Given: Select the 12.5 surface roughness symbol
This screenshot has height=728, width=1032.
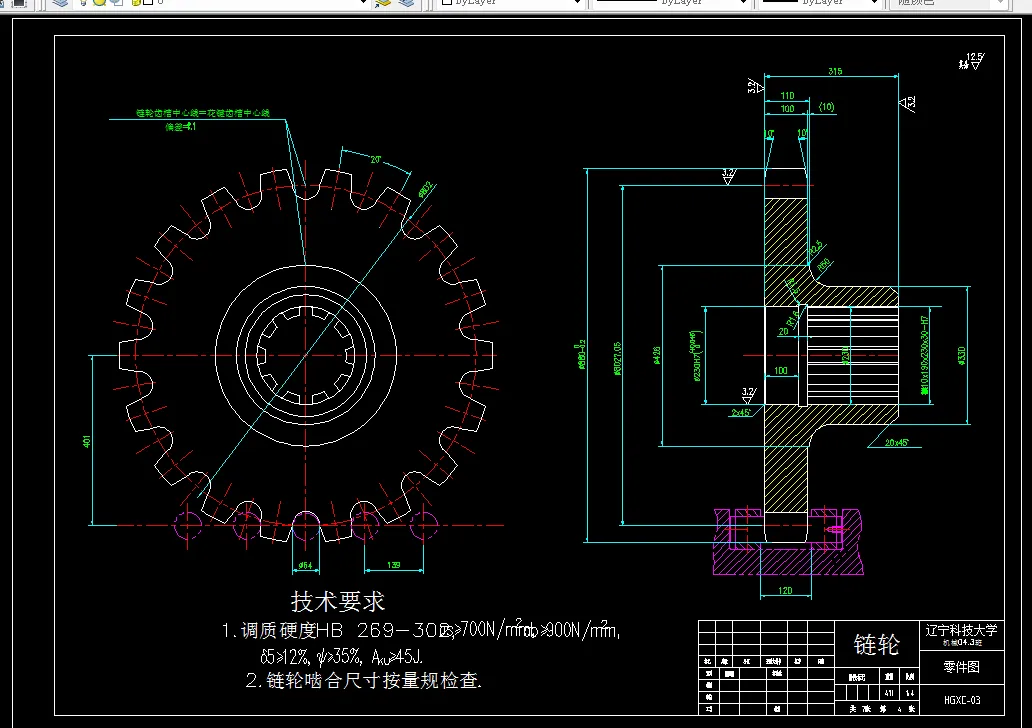Looking at the screenshot, I should coord(971,61).
